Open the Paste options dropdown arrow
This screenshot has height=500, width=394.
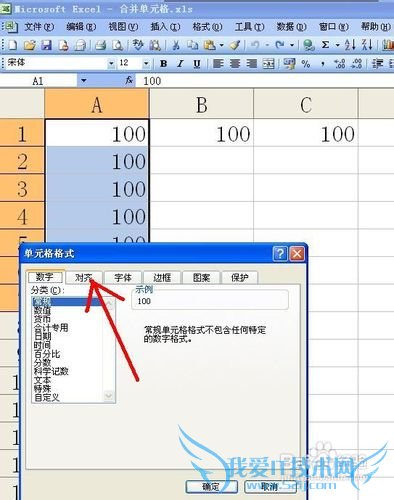coord(221,45)
